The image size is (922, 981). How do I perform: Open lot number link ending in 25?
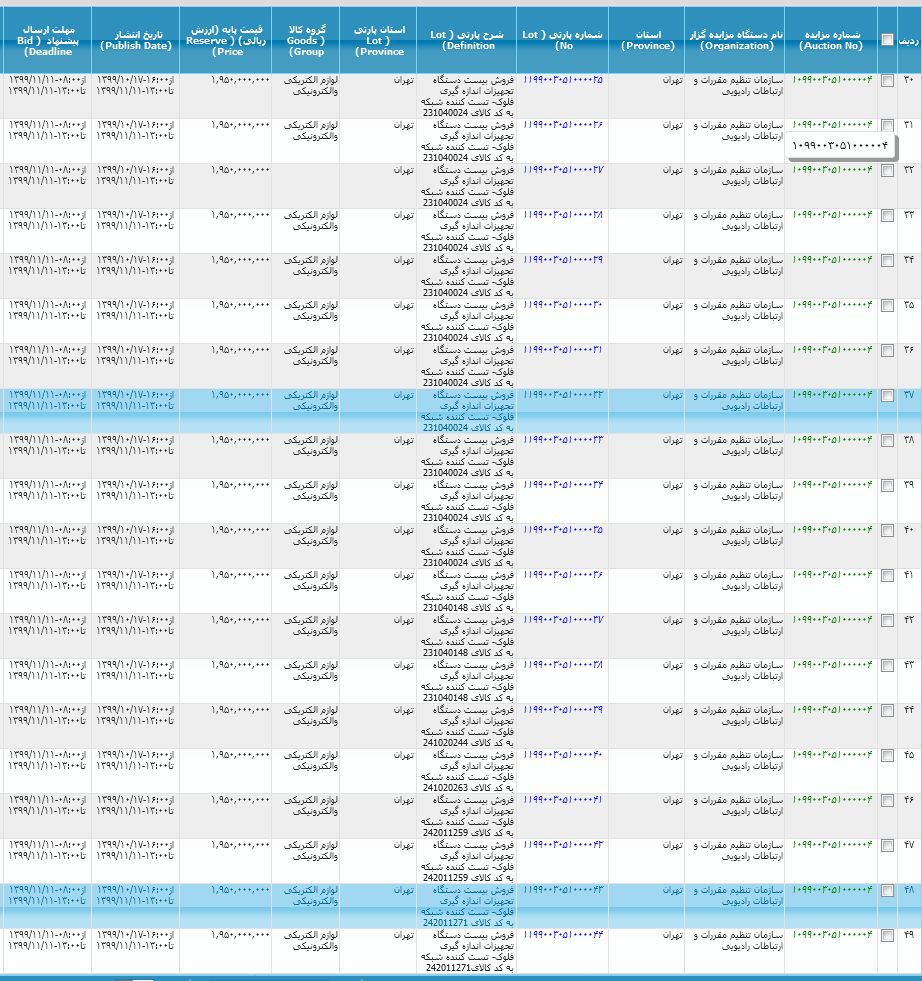click(x=563, y=79)
